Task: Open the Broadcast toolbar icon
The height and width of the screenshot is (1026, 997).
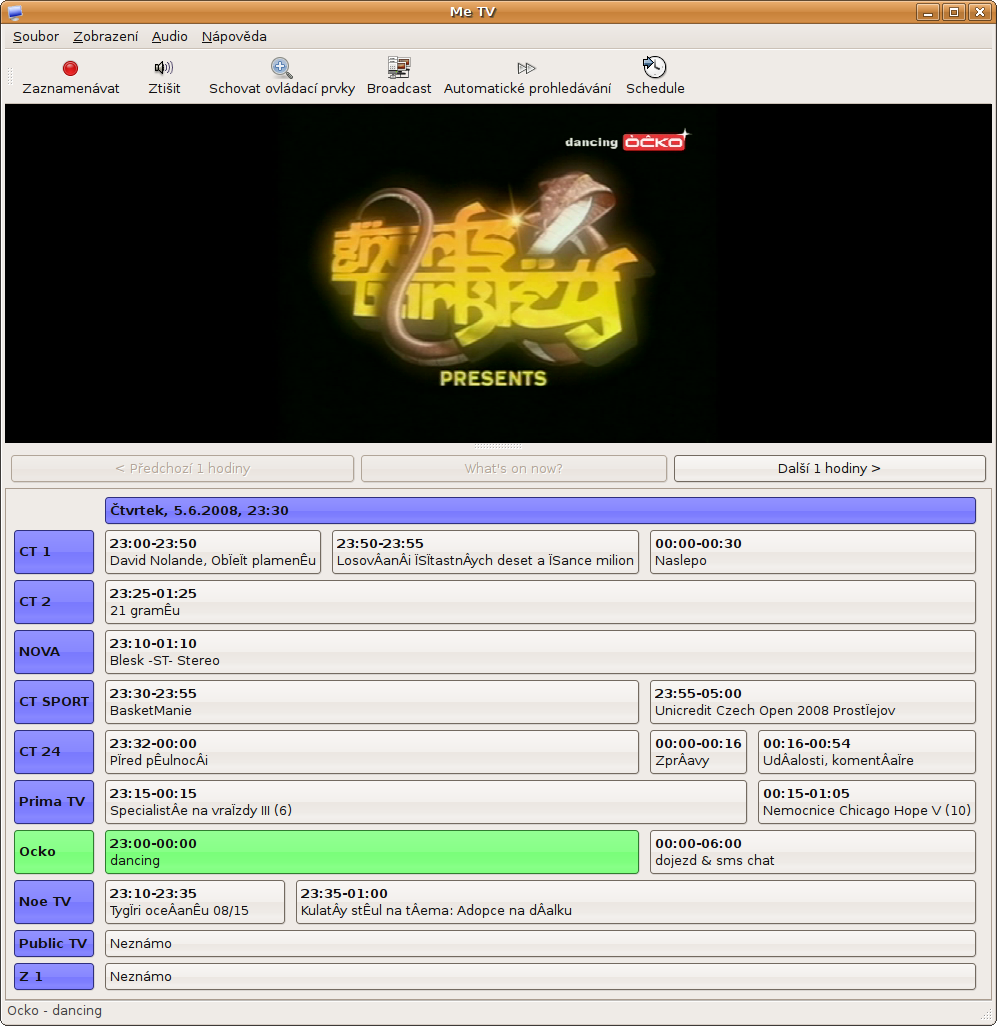Action: point(398,67)
